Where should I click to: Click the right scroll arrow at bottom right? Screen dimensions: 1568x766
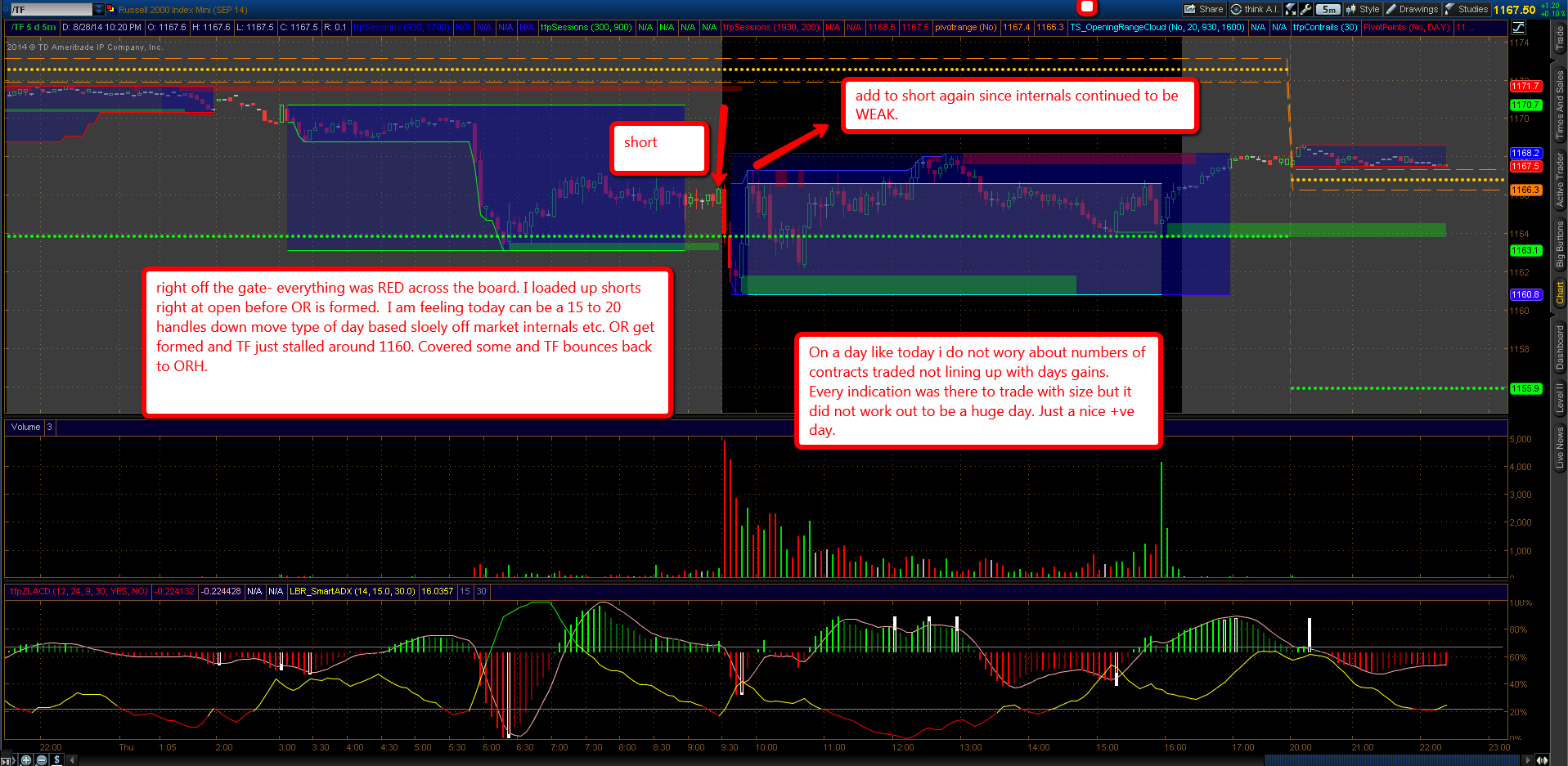(x=1526, y=759)
